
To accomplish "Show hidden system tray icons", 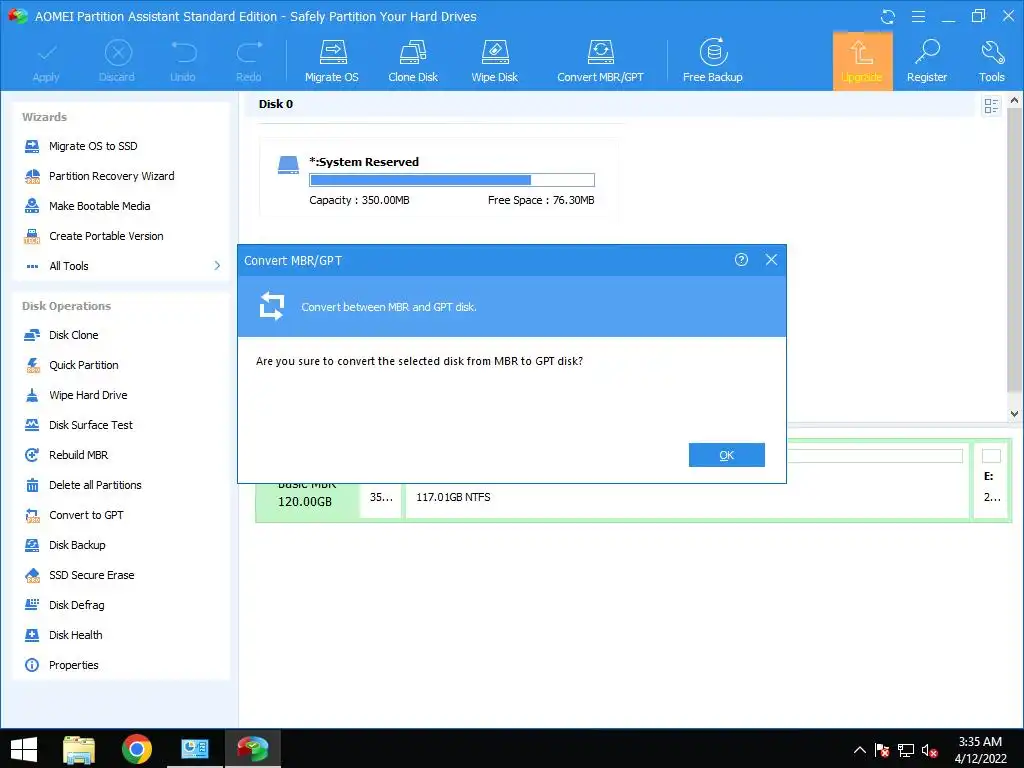I will pos(860,750).
